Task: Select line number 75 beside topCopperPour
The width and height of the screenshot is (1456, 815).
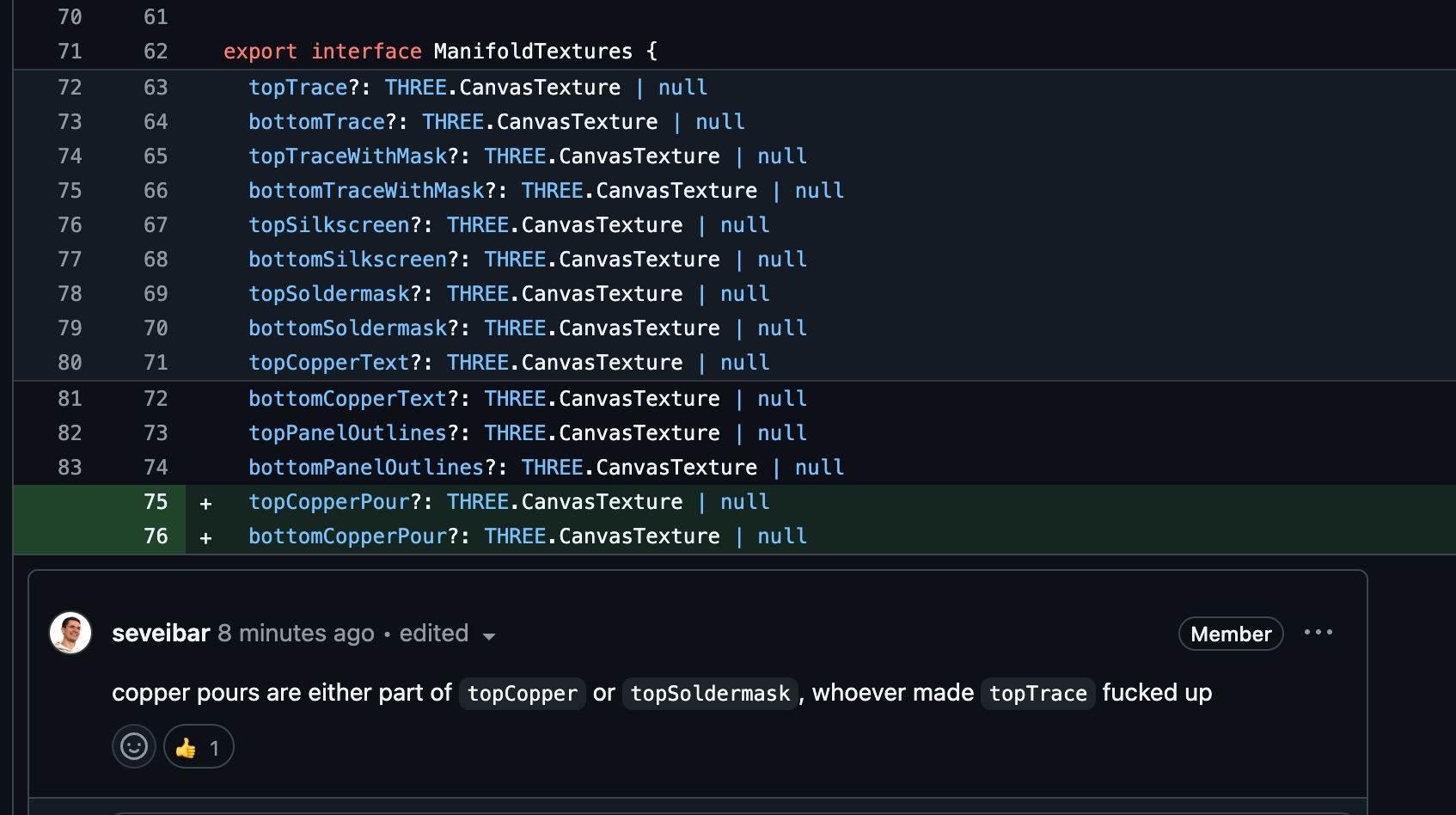Action: (156, 502)
